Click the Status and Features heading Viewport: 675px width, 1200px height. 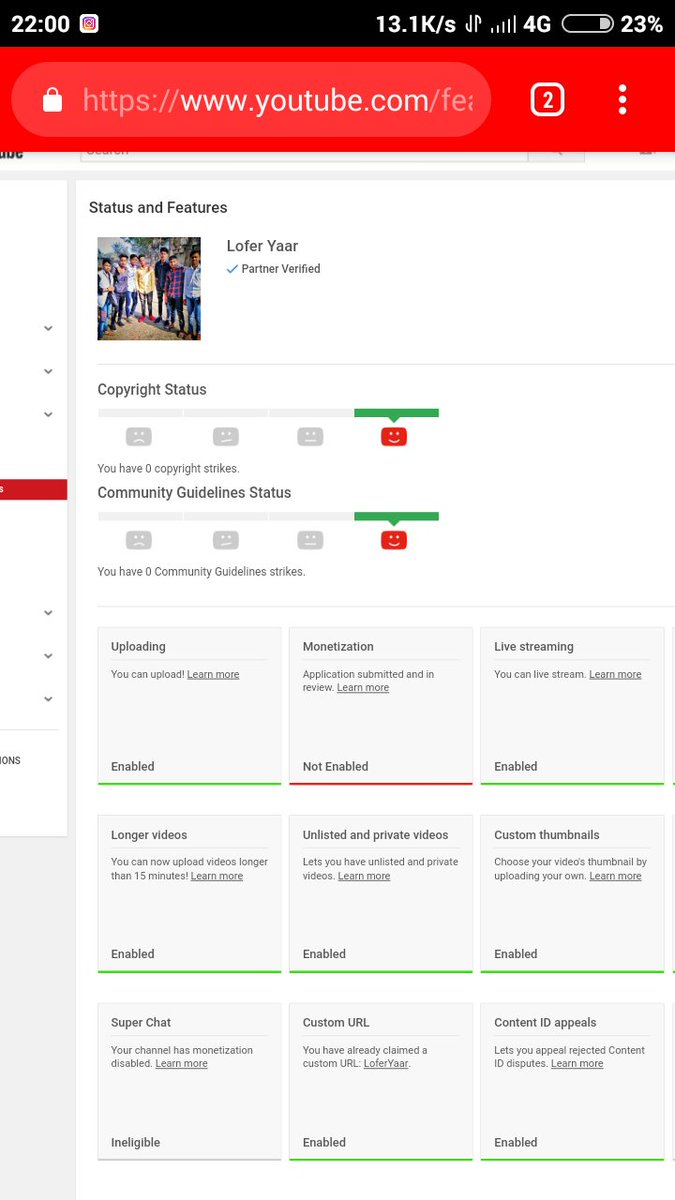tap(158, 208)
